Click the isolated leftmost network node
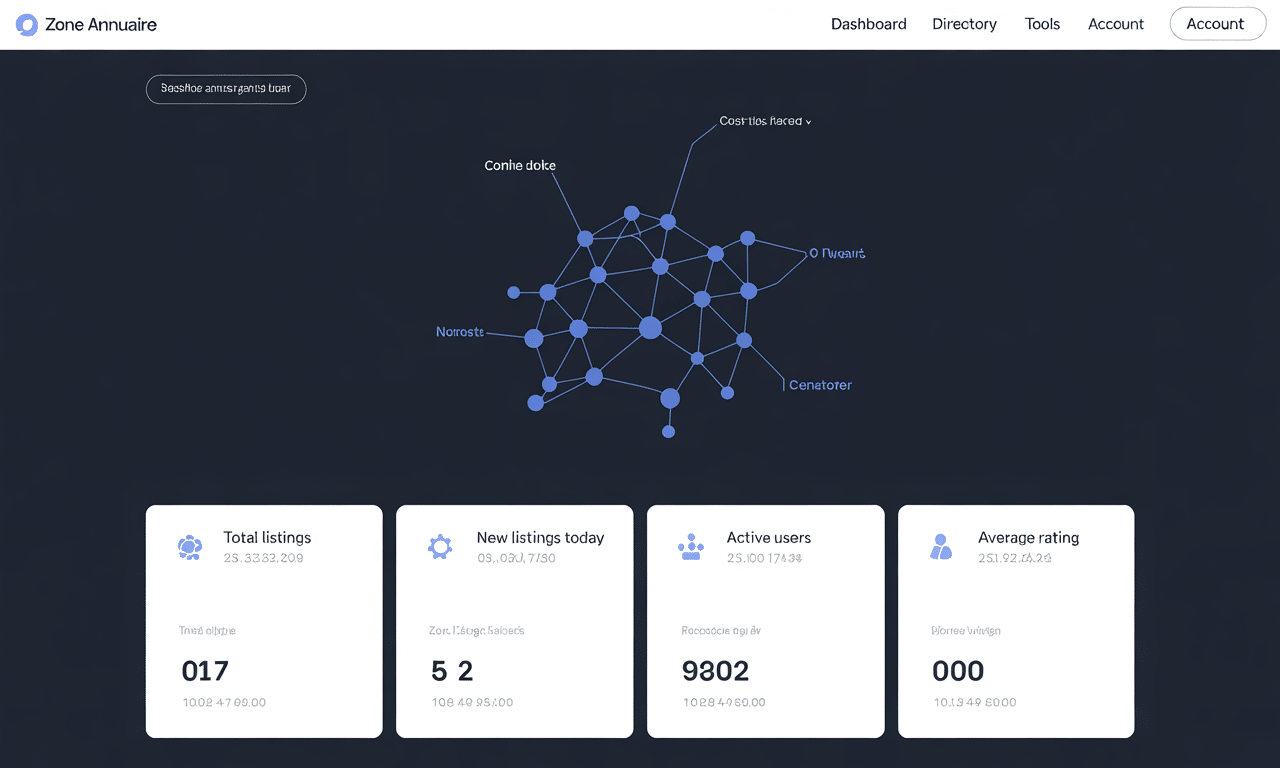Viewport: 1280px width, 768px height. [514, 292]
